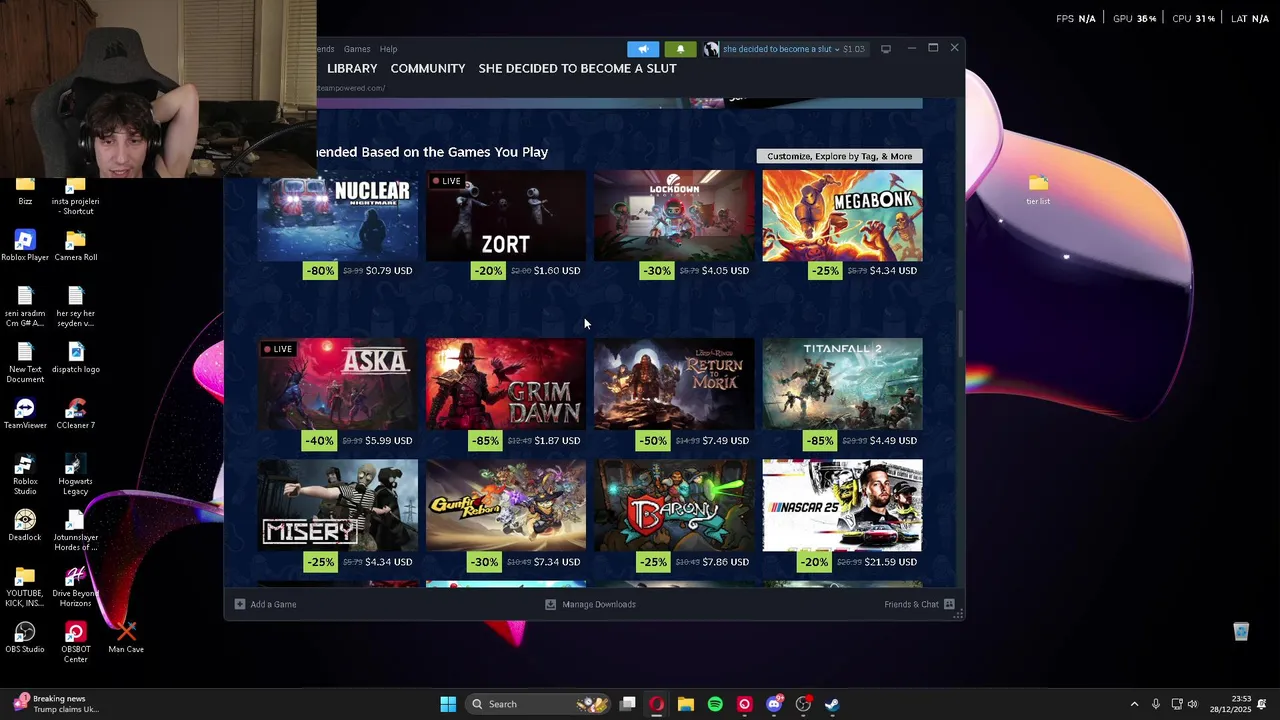
Task: Open the Nuclear Nightmare game capsule
Action: click(x=338, y=215)
